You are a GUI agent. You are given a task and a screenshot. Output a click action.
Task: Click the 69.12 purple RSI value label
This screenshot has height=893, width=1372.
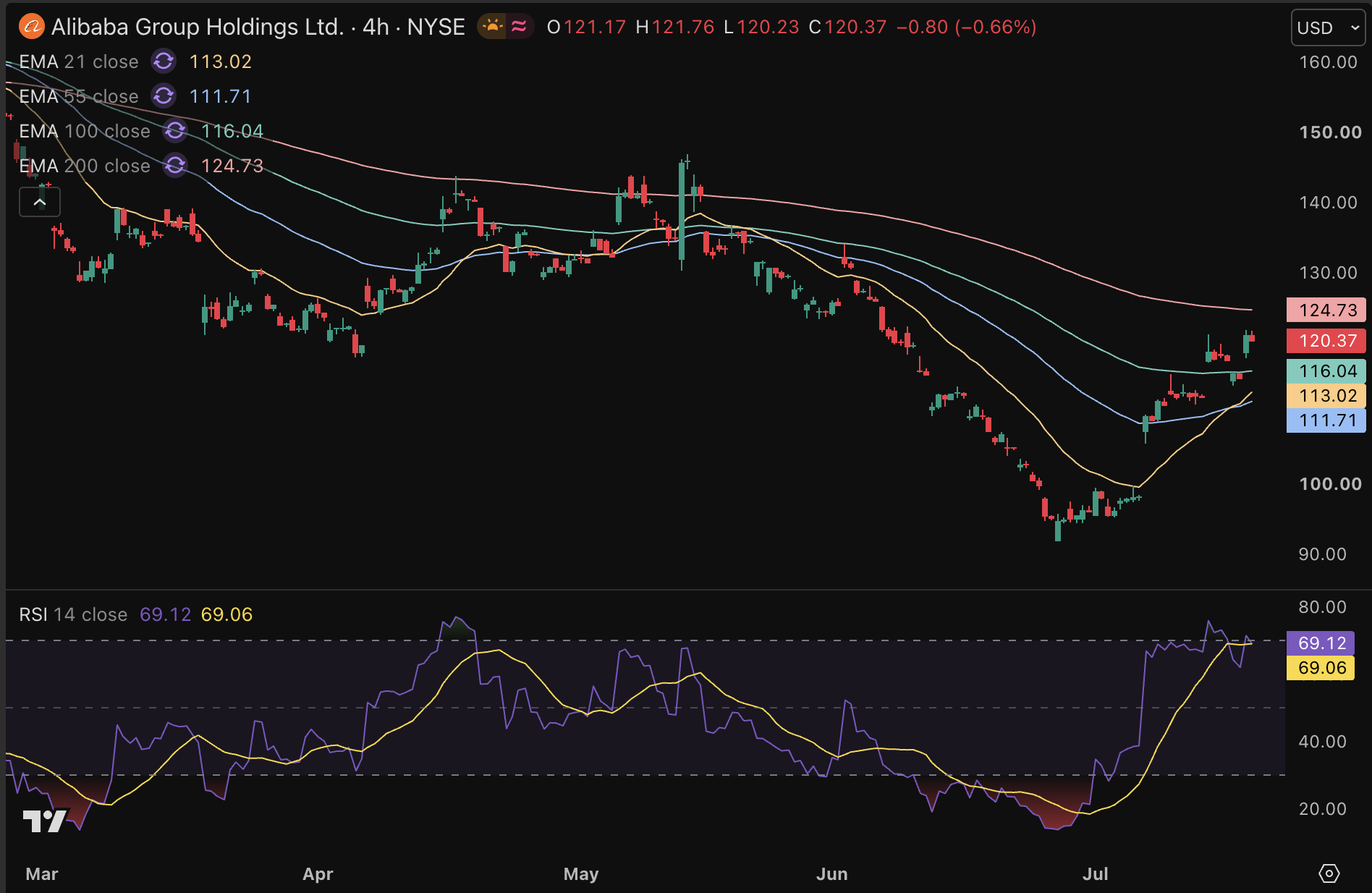1321,643
